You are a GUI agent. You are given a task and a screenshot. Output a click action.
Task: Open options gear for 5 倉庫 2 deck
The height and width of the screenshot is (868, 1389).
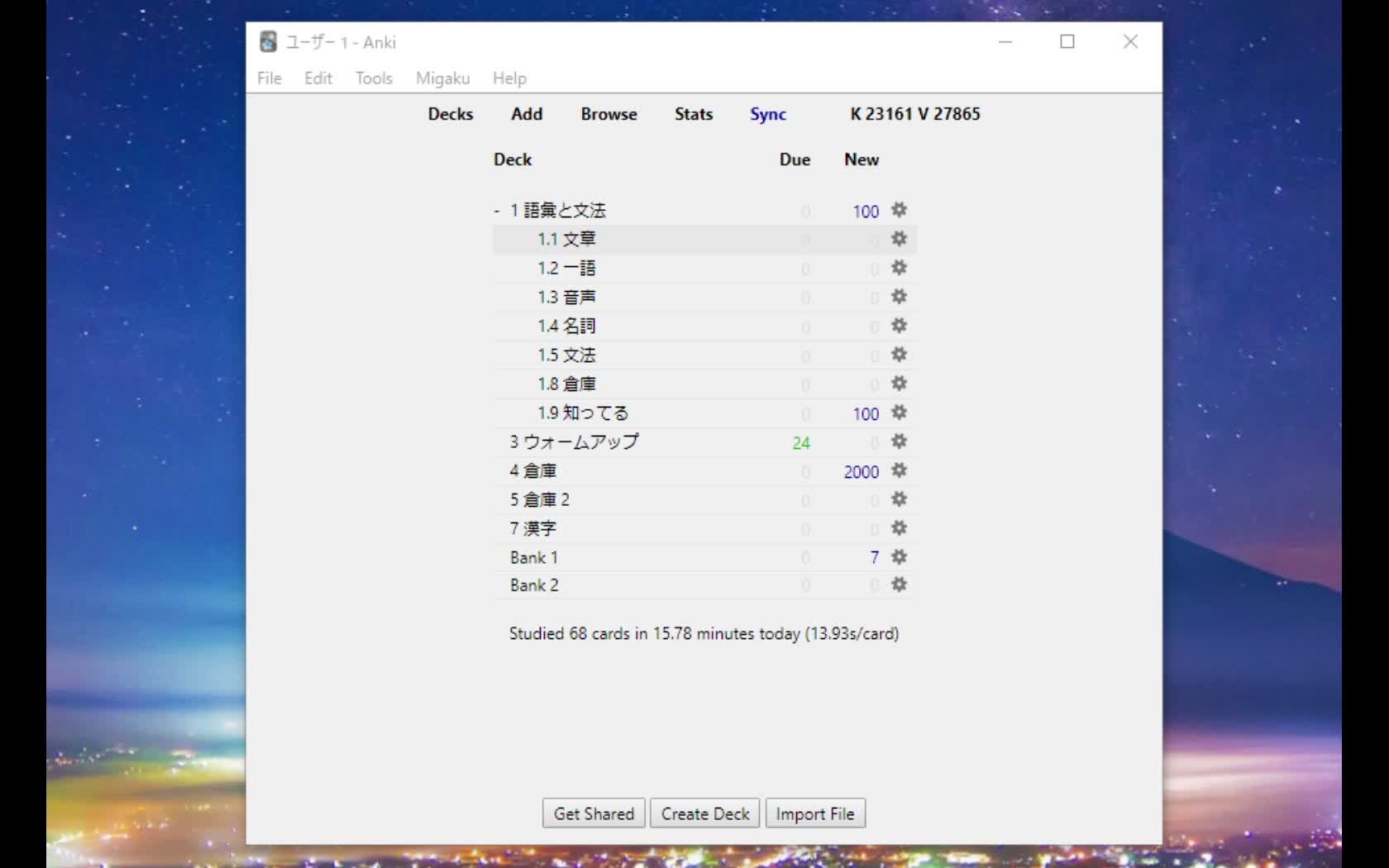[x=899, y=499]
